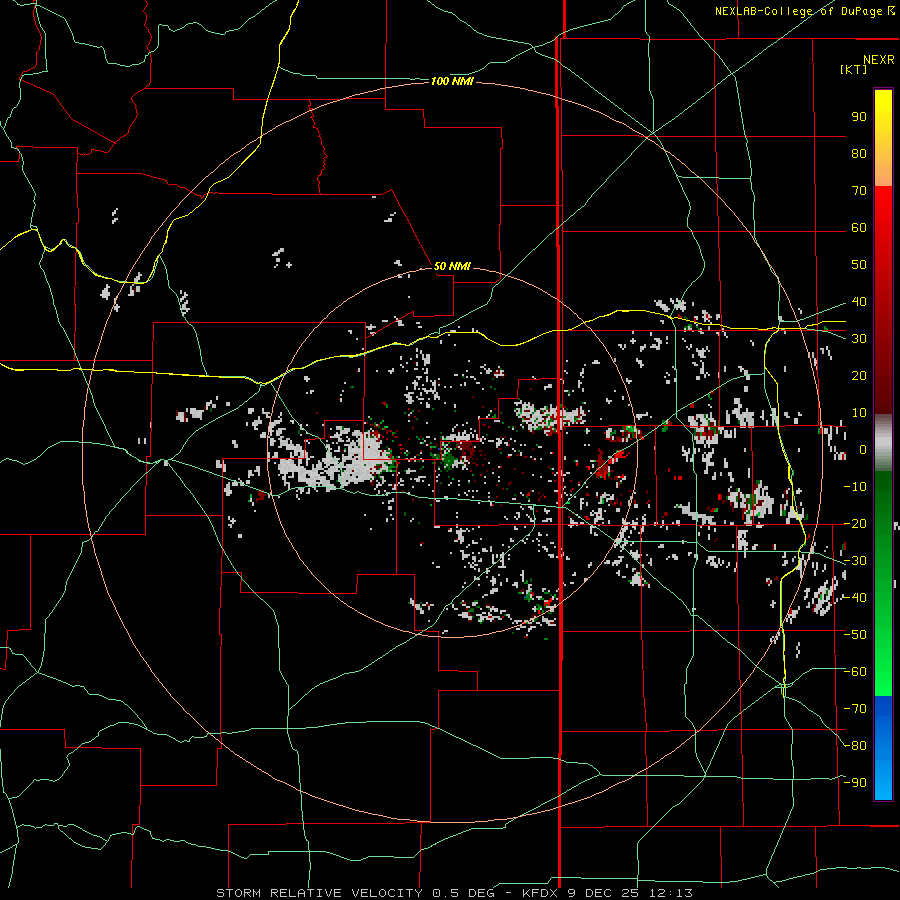Click the [KT] units label
This screenshot has width=900, height=900.
click(x=854, y=69)
